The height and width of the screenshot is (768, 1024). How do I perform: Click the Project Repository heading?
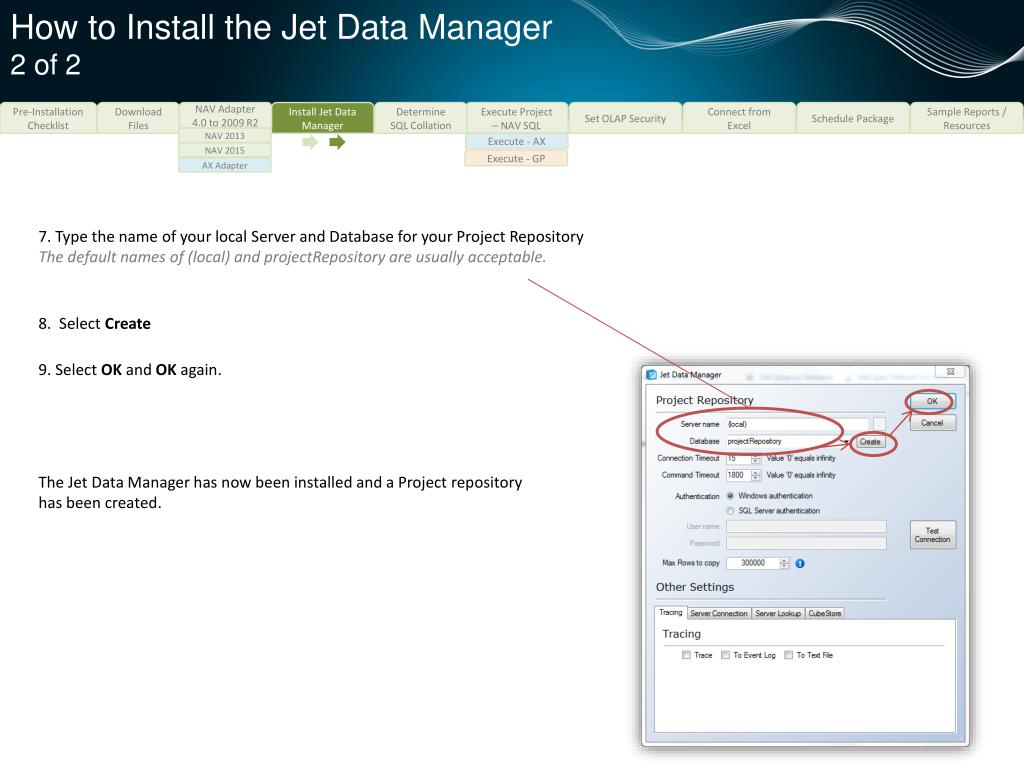tap(705, 400)
